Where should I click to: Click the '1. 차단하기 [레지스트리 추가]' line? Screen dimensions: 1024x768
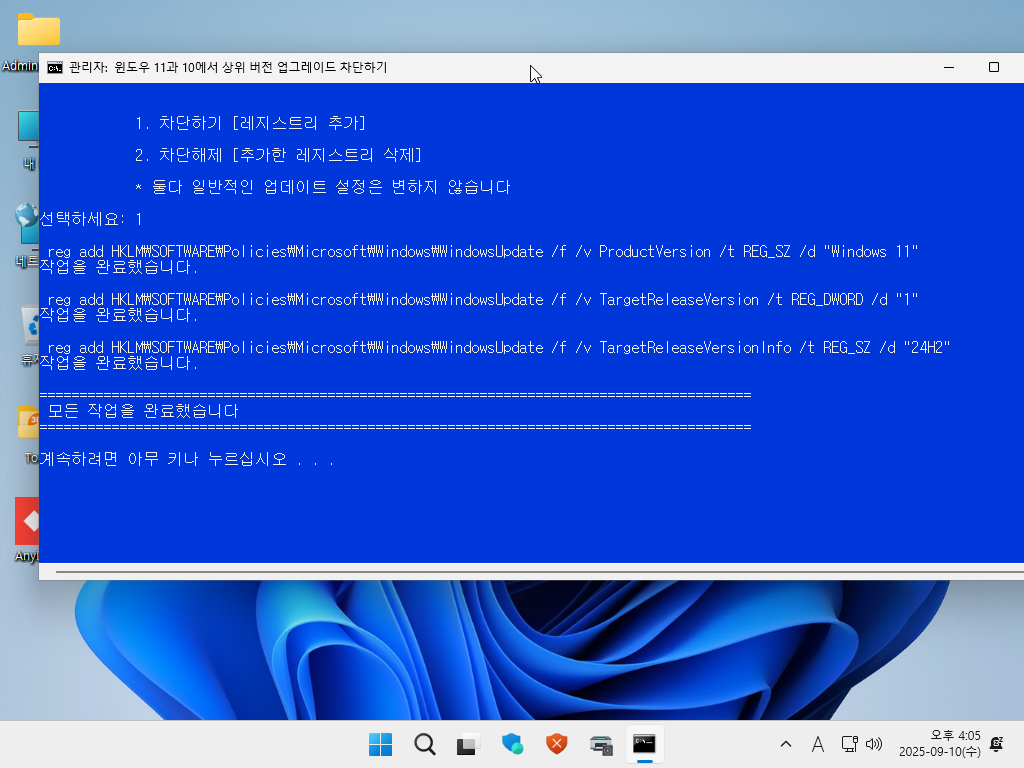[x=250, y=123]
